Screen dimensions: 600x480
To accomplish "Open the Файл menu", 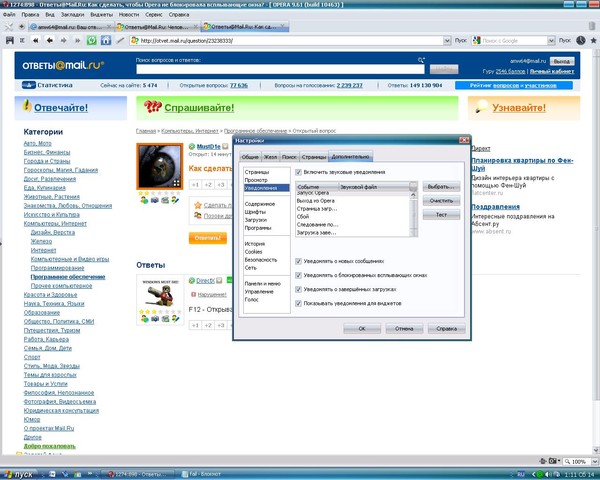I will [9, 15].
